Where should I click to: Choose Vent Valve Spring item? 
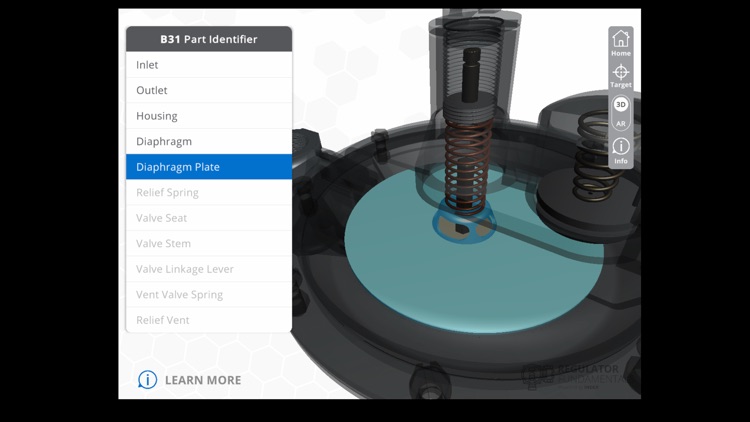tap(209, 294)
